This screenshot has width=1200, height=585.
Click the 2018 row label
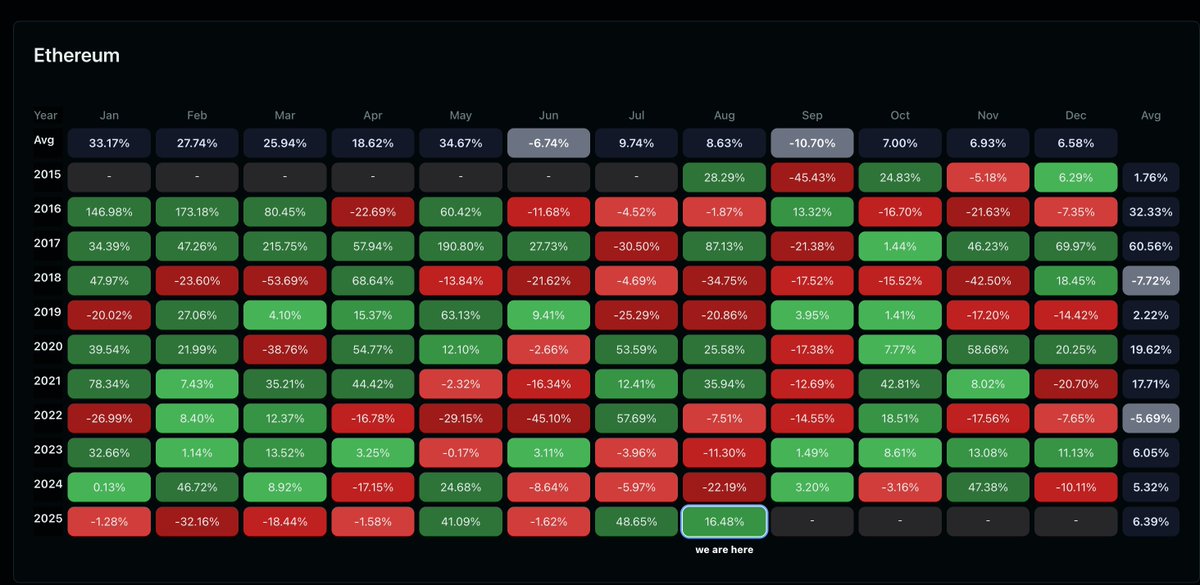point(47,278)
